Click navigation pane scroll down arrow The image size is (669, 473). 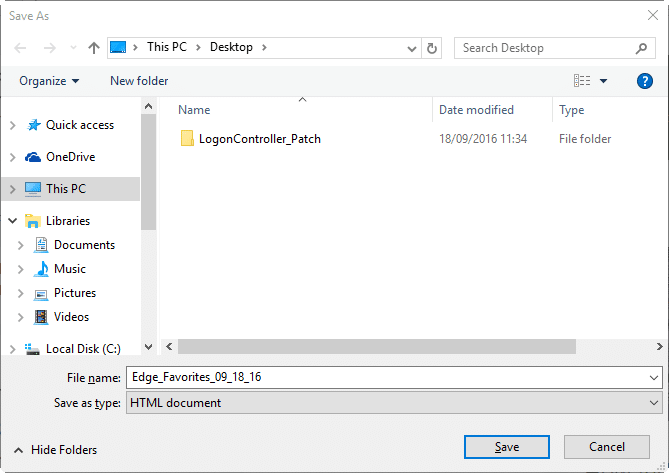[x=148, y=347]
